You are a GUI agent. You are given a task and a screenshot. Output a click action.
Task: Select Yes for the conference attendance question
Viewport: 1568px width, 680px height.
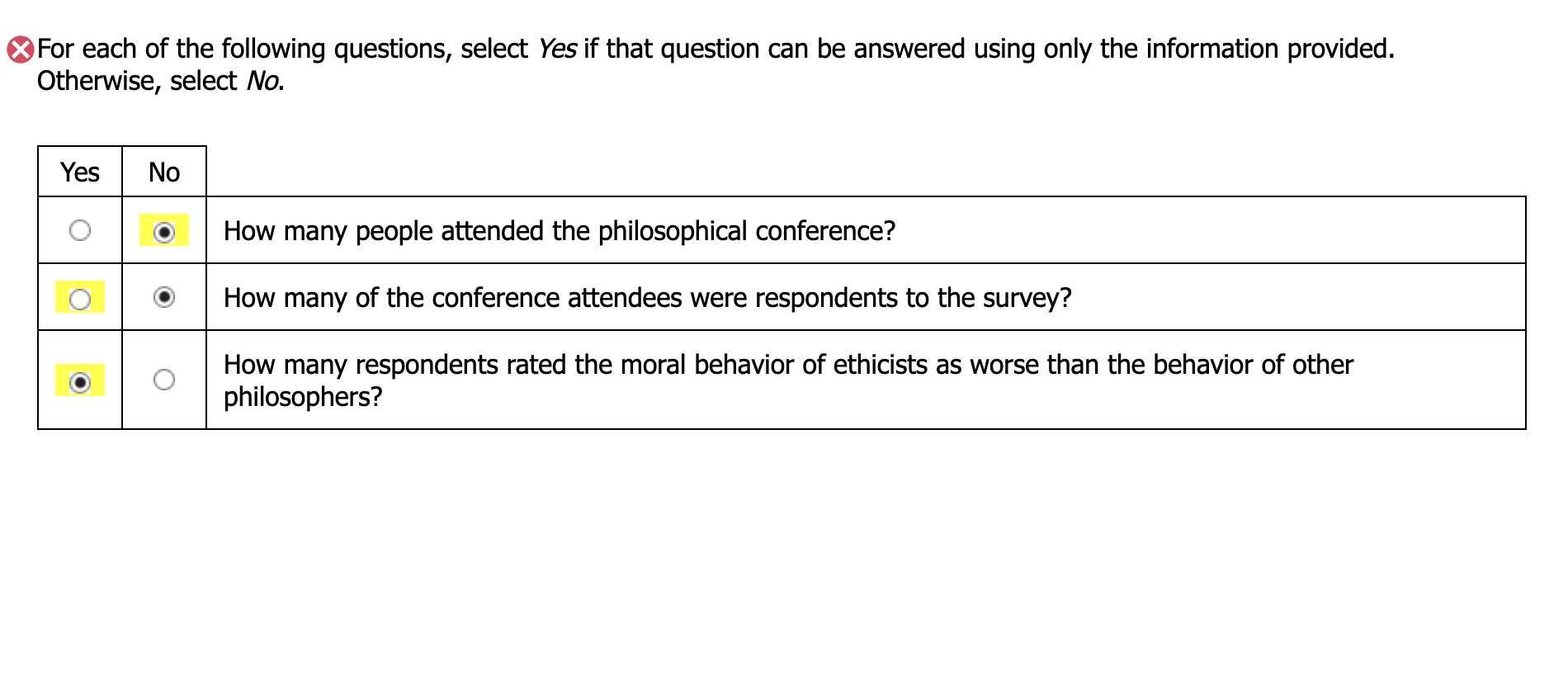coord(80,230)
